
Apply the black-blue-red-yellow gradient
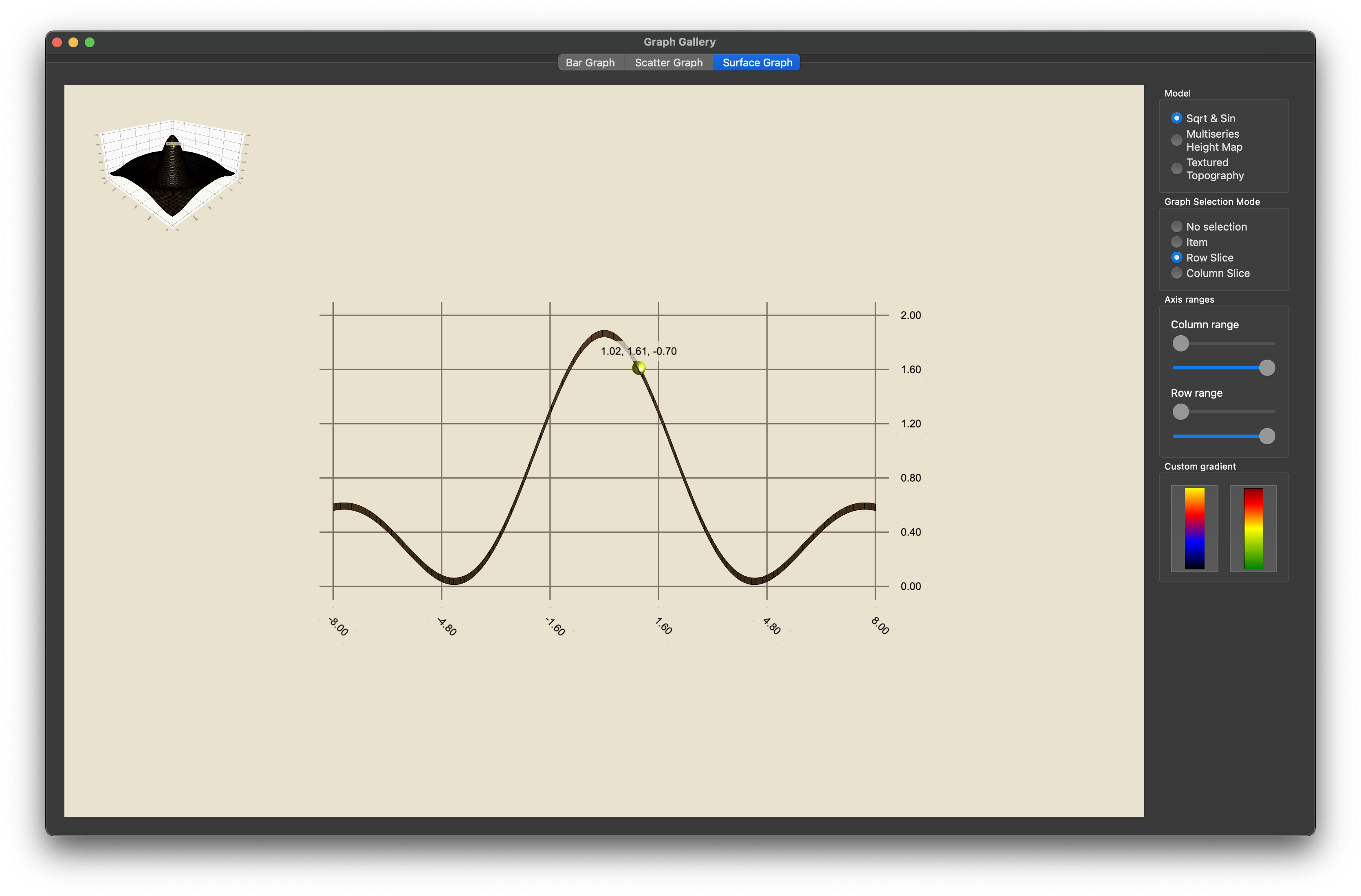tap(1195, 529)
